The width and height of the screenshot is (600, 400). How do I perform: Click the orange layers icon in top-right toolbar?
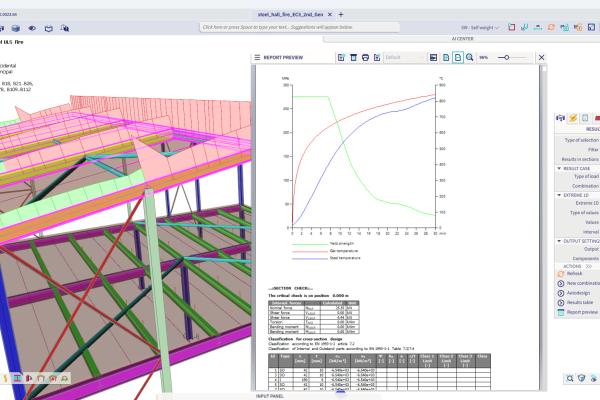[x=578, y=27]
